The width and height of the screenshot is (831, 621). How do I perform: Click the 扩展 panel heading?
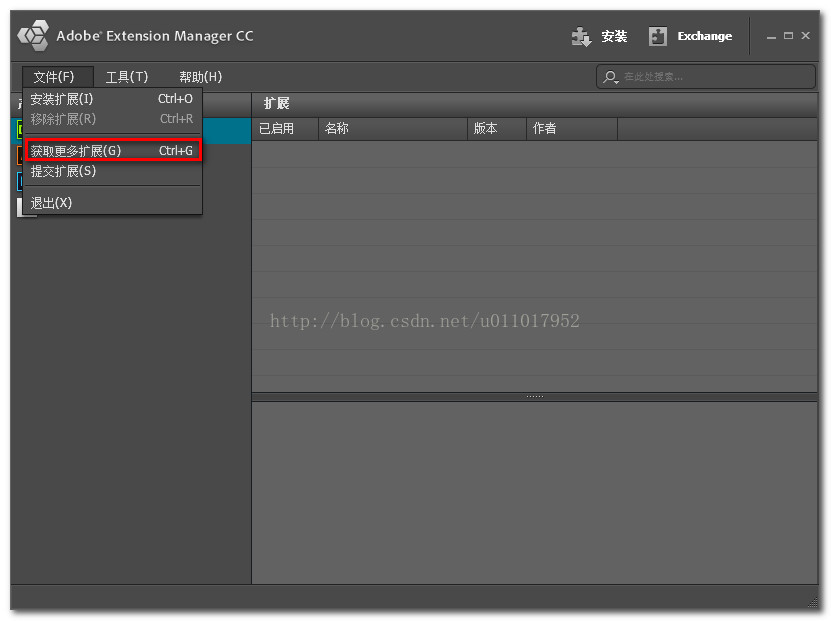pos(277,103)
